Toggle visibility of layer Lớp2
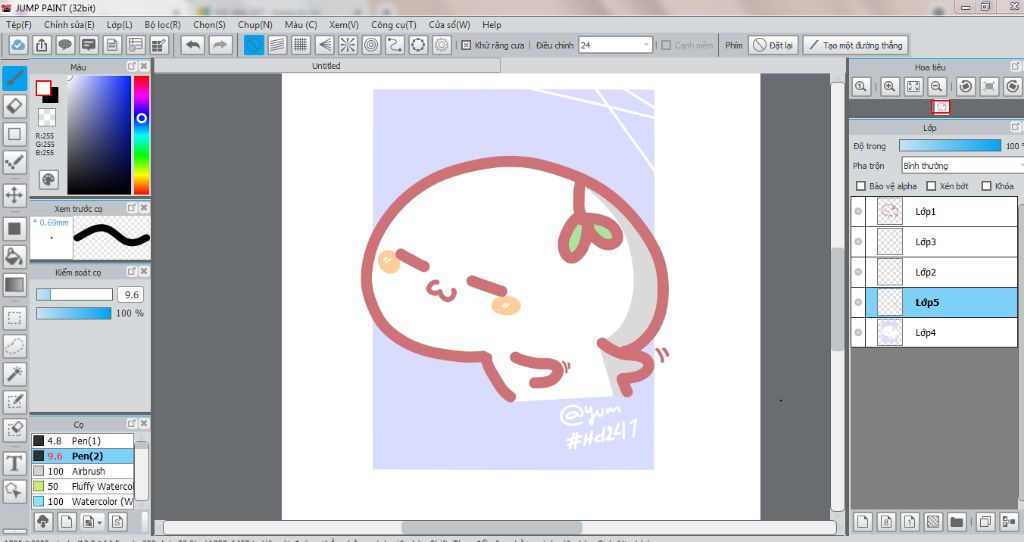The height and width of the screenshot is (542, 1024). pyautogui.click(x=858, y=272)
